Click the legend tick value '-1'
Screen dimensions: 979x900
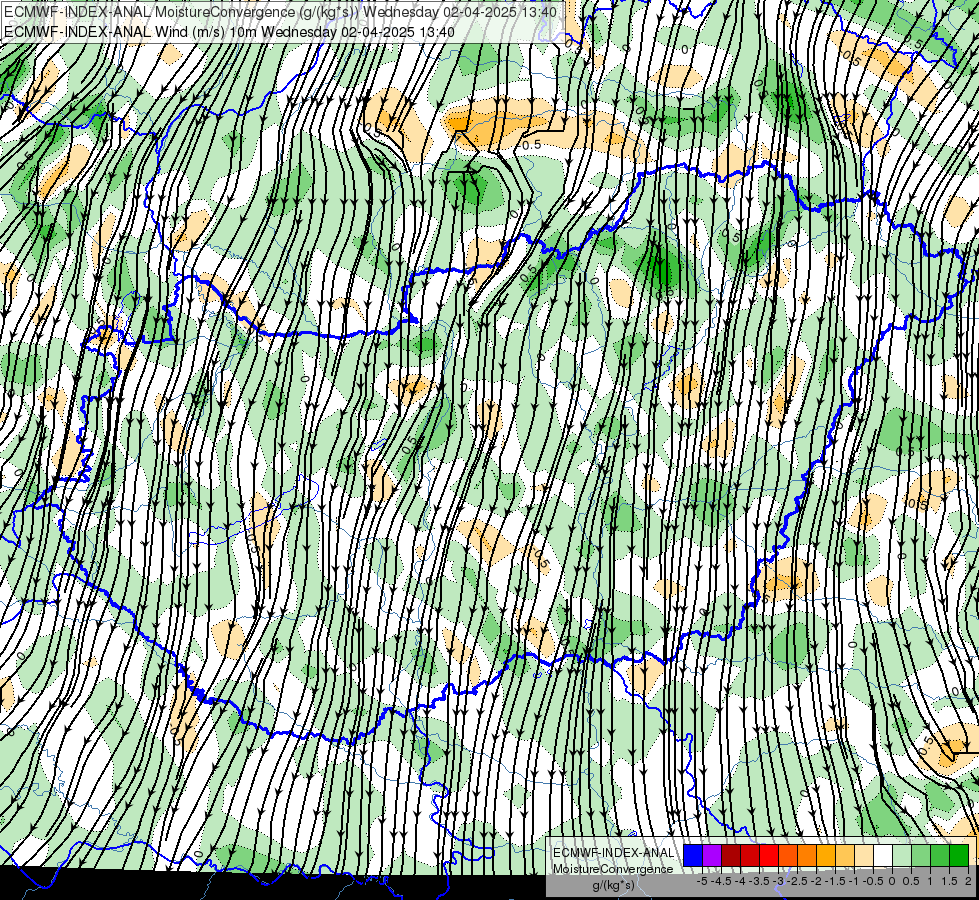[x=854, y=881]
